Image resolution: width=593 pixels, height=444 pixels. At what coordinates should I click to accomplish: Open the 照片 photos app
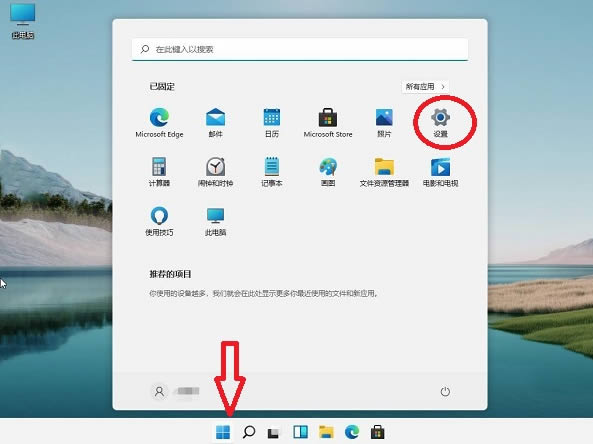coord(384,123)
